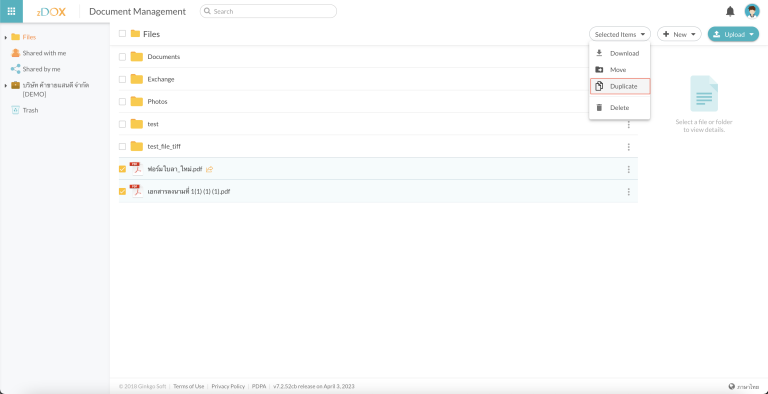Expand the Files tree arrow in sidebar
Image resolution: width=768 pixels, height=394 pixels.
point(6,37)
